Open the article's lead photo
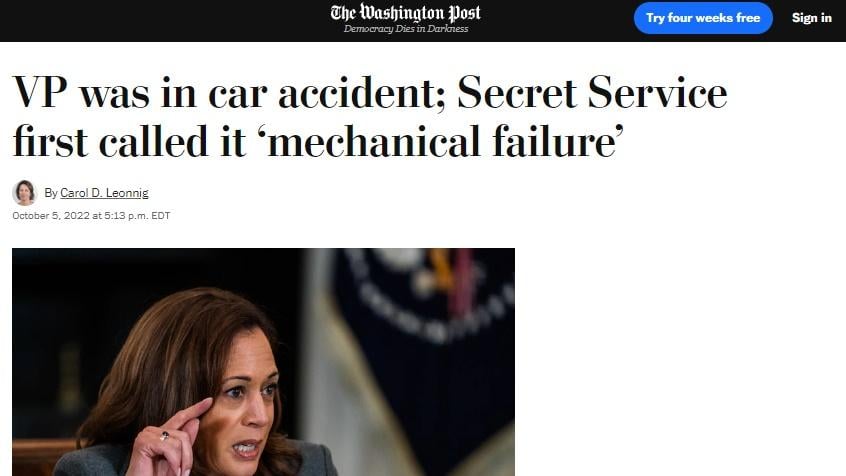This screenshot has width=846, height=476. [x=263, y=361]
